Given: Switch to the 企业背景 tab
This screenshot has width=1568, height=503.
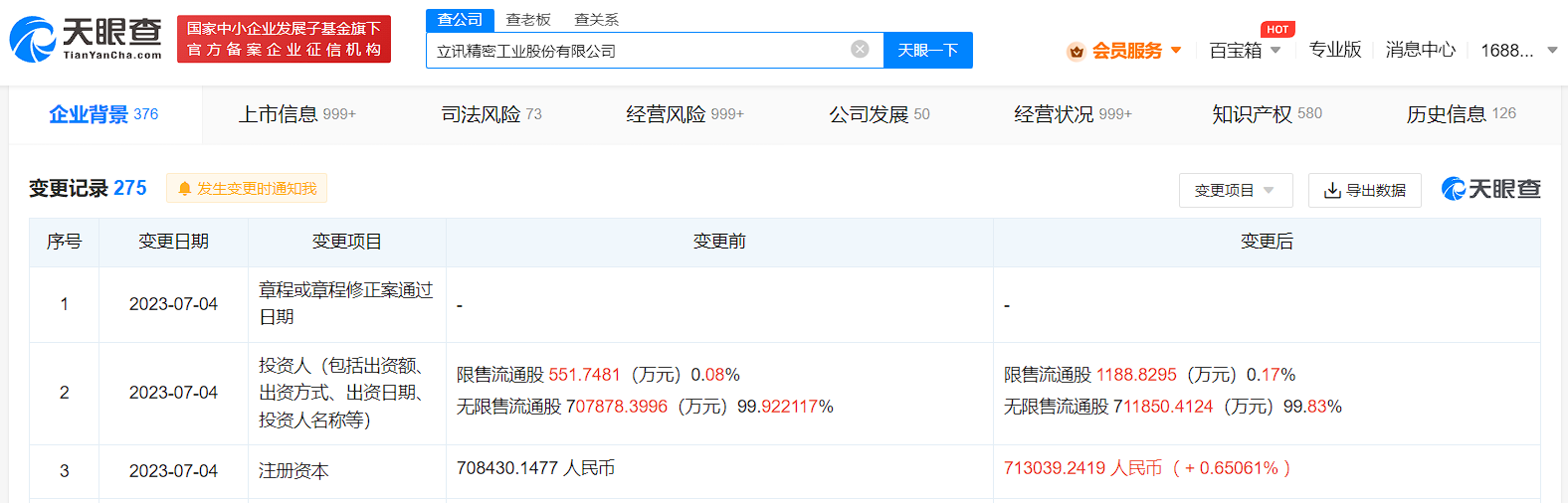Looking at the screenshot, I should [x=103, y=114].
